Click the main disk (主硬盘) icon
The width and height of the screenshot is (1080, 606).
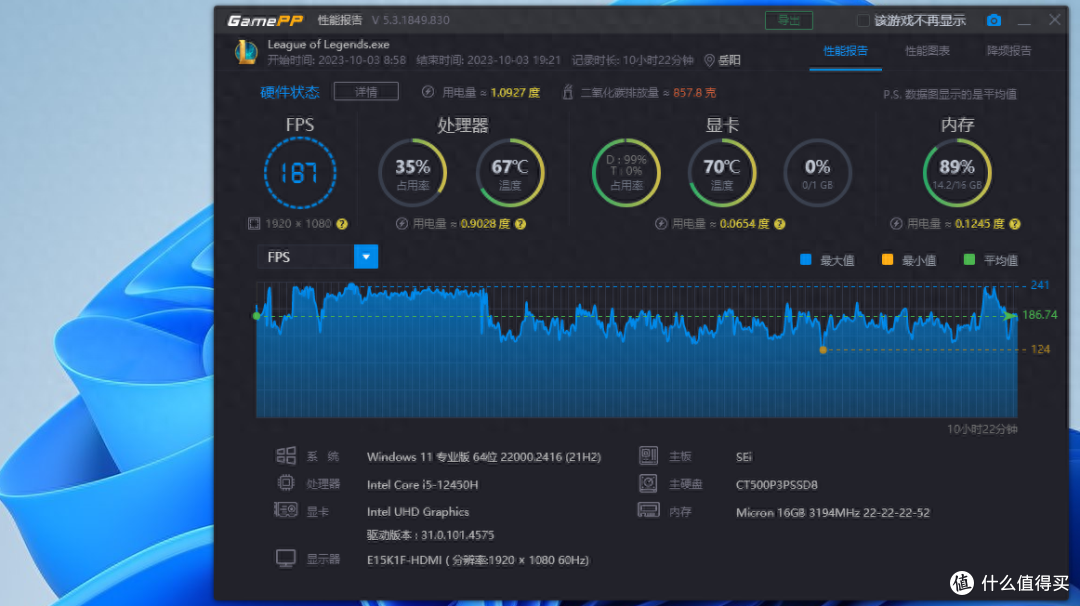coord(648,483)
